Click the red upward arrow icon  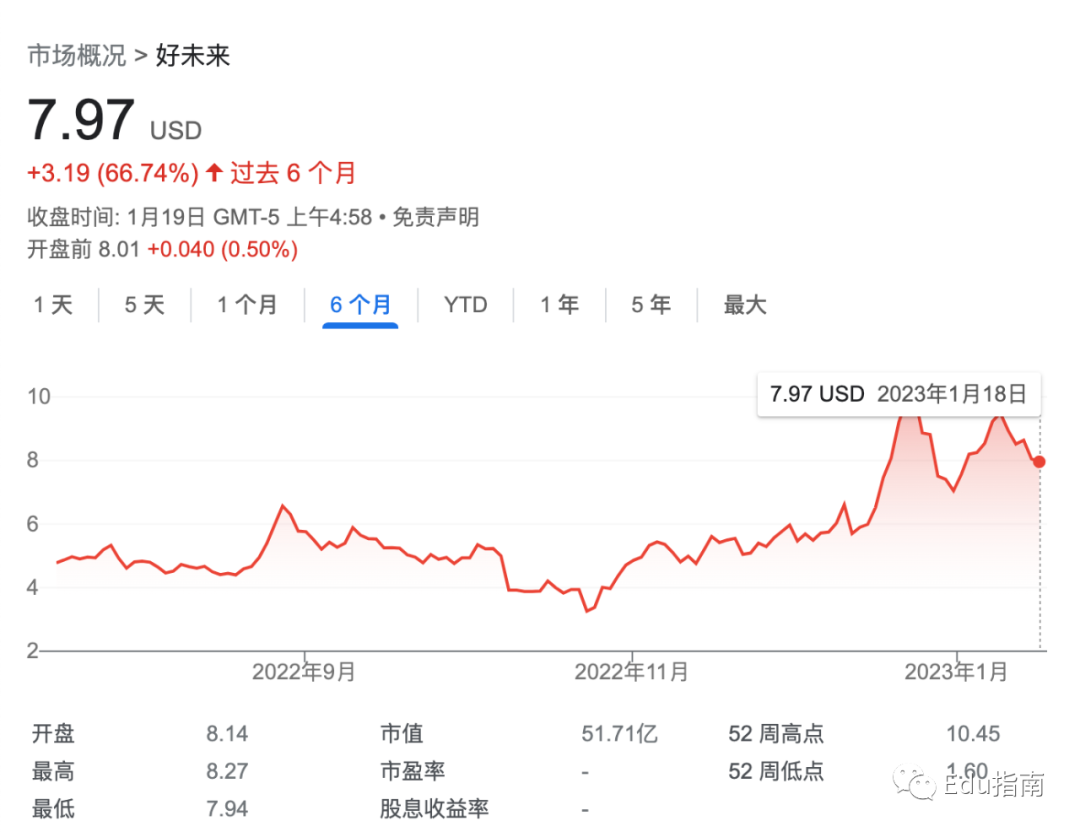click(x=214, y=173)
